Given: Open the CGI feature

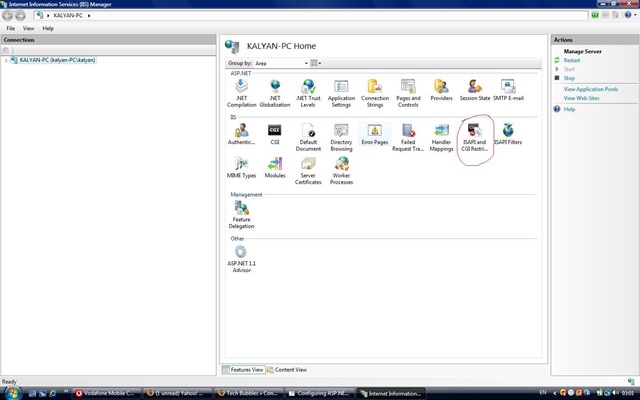Looking at the screenshot, I should [275, 134].
